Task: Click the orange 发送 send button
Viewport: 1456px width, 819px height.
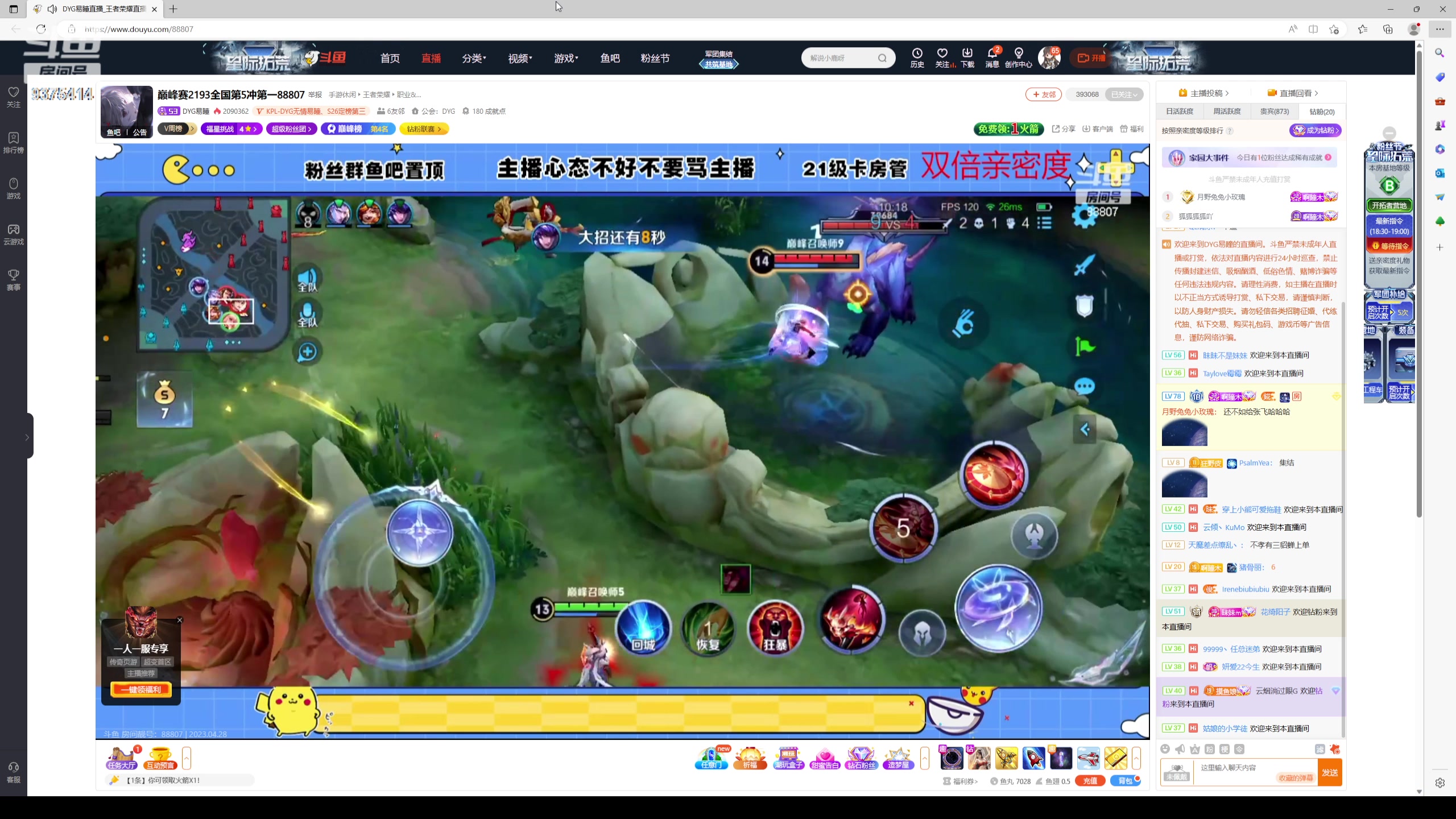Action: tap(1329, 772)
